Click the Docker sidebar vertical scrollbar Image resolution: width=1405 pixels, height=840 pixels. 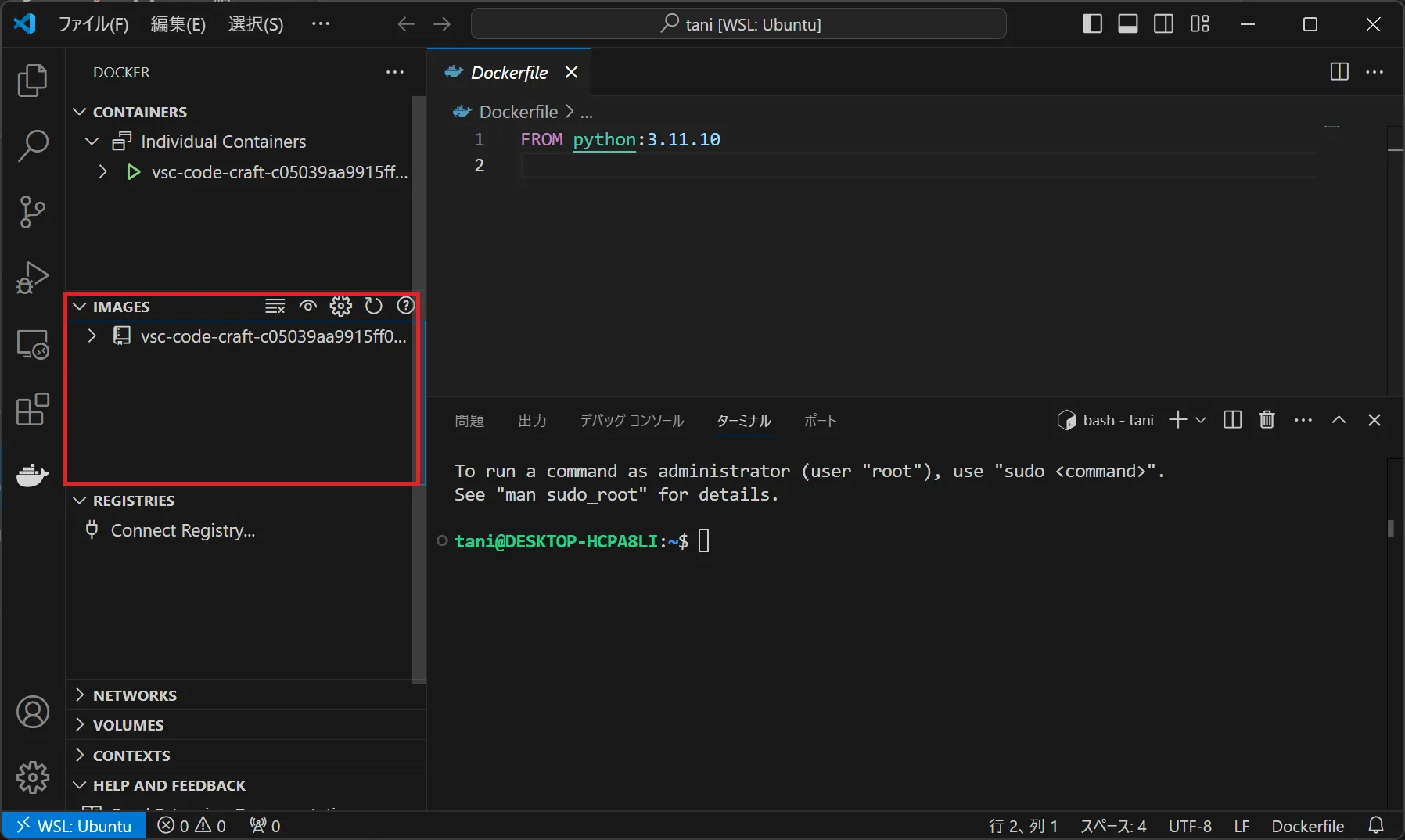pos(419,389)
